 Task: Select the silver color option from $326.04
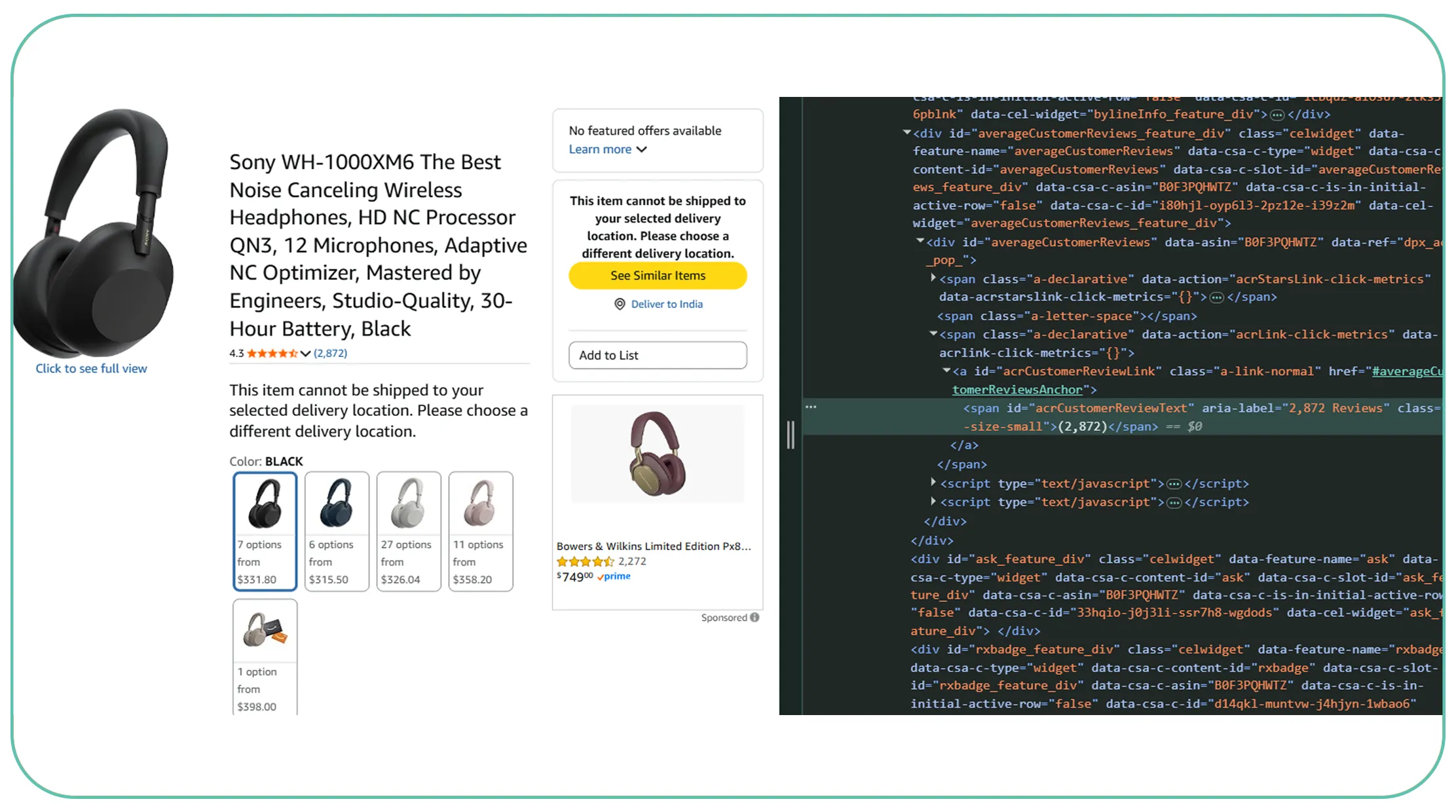(x=409, y=531)
